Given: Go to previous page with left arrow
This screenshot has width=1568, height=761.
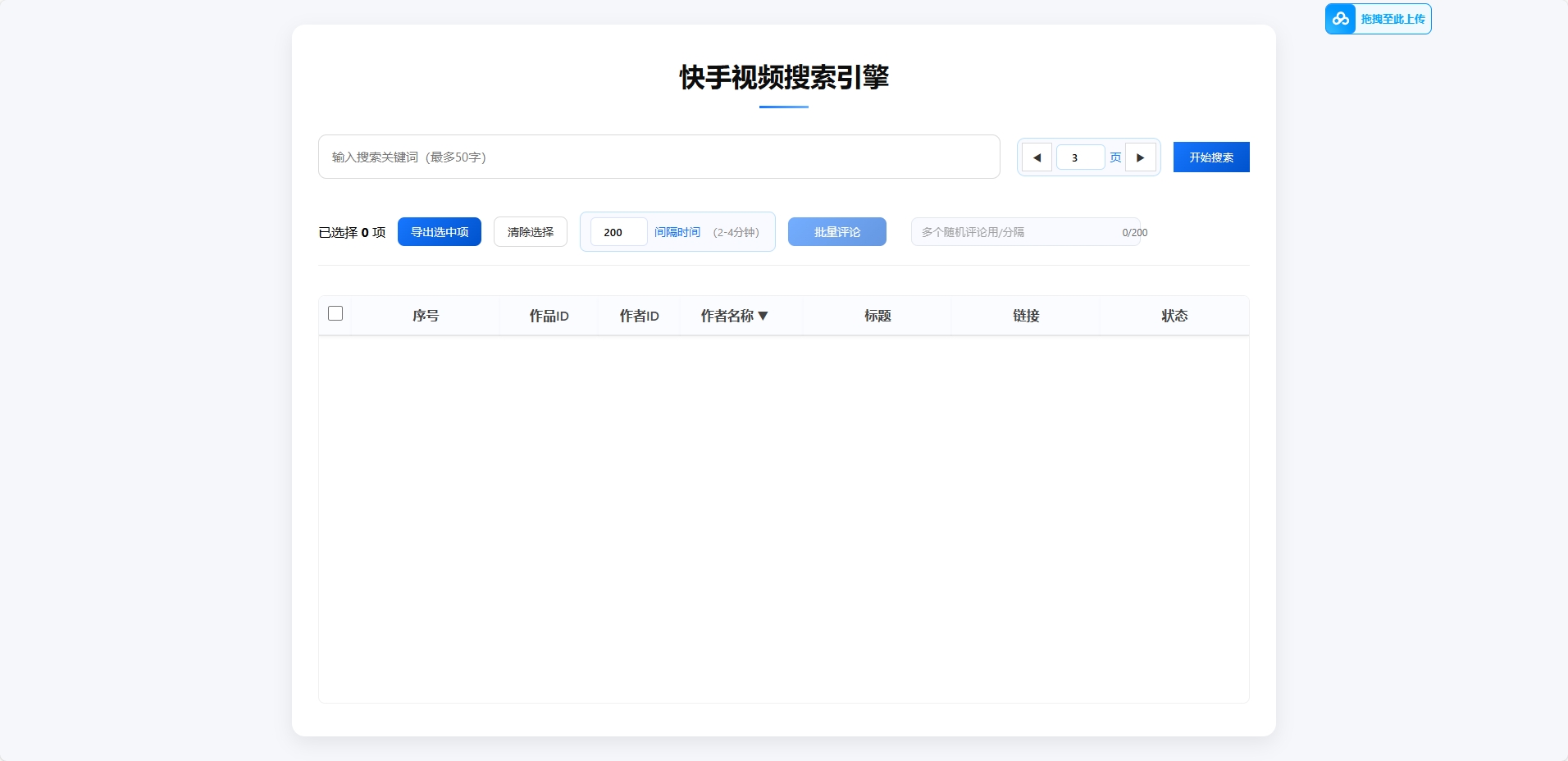Looking at the screenshot, I should [x=1037, y=157].
